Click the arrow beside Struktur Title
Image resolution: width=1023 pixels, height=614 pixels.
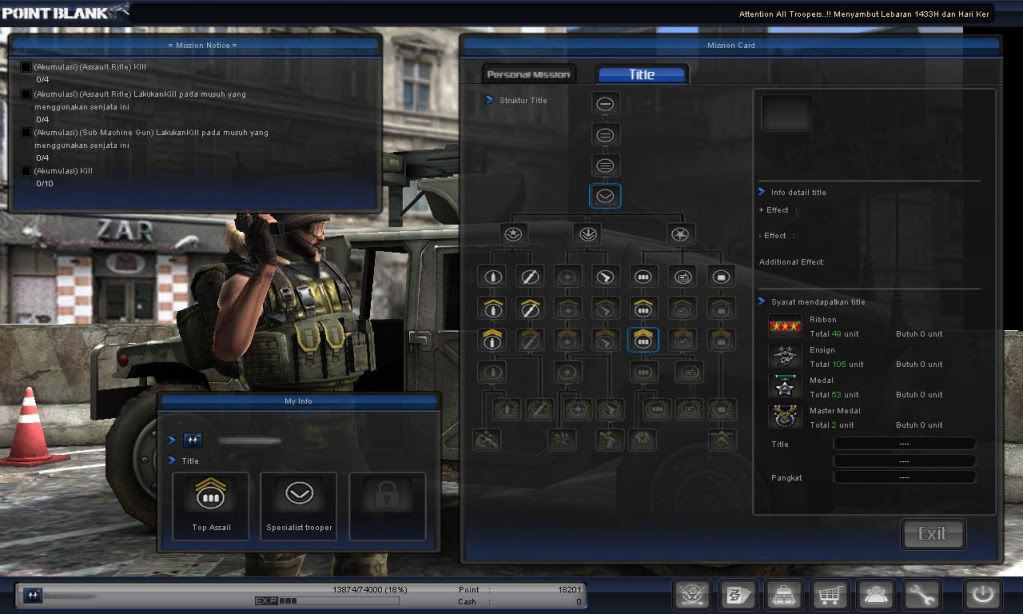489,100
